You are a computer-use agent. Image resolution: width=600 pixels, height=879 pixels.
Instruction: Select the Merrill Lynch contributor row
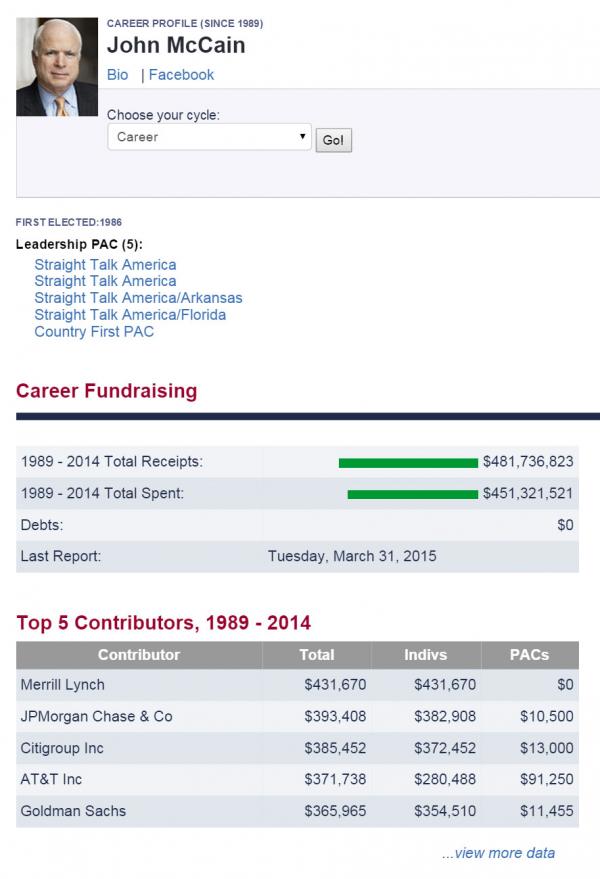(297, 684)
